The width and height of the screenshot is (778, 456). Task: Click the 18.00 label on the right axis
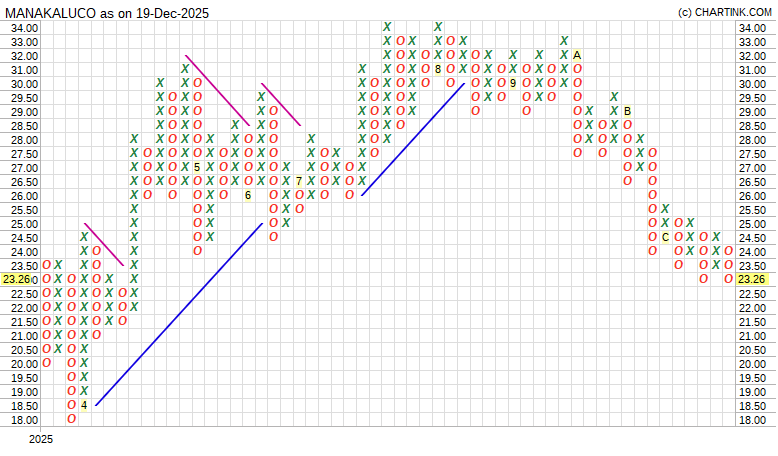[752, 420]
